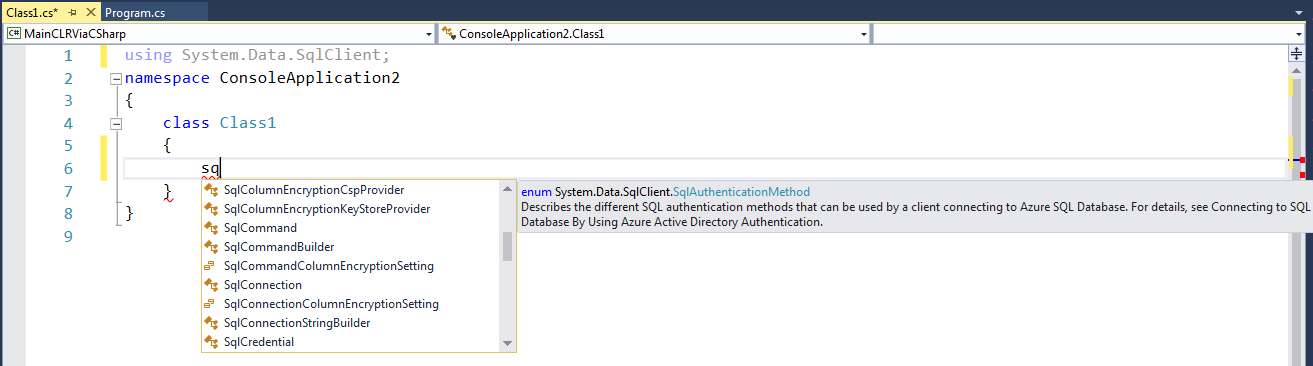This screenshot has width=1313, height=366.
Task: Click the class icon beside SqlColumnEncryptionKeyStoreProvider
Action: [x=211, y=209]
